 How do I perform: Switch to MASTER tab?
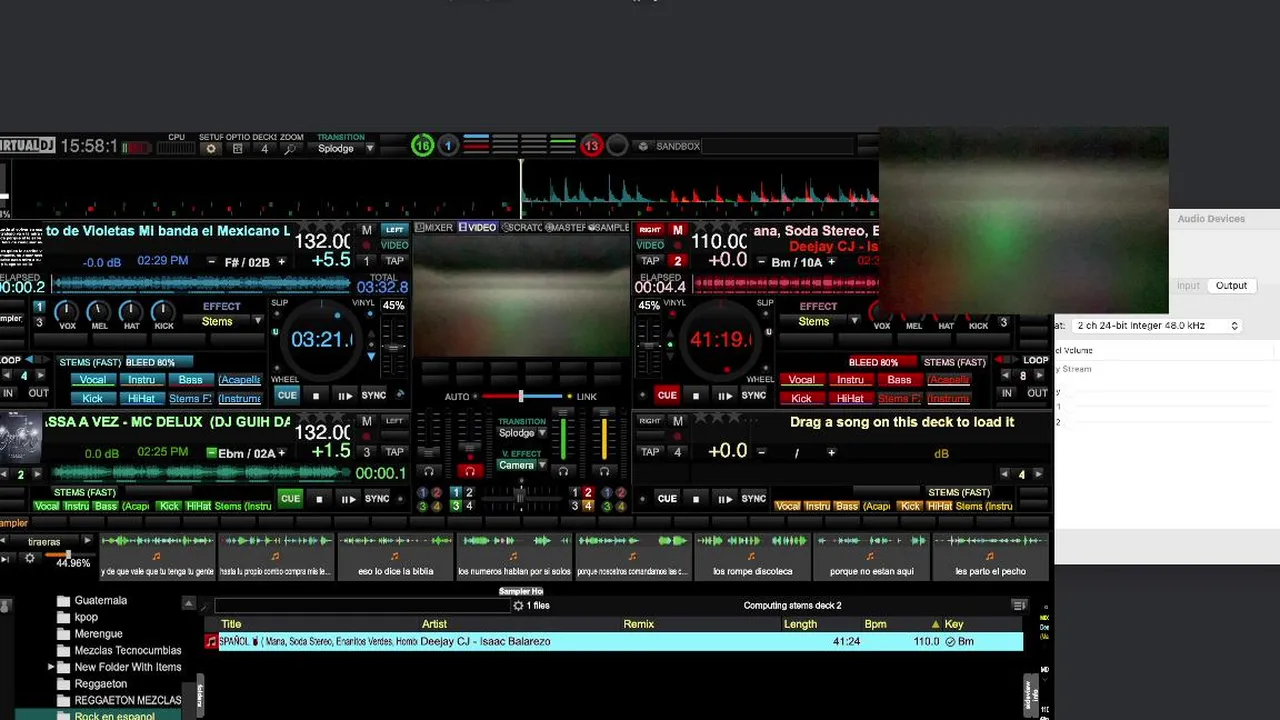564,228
